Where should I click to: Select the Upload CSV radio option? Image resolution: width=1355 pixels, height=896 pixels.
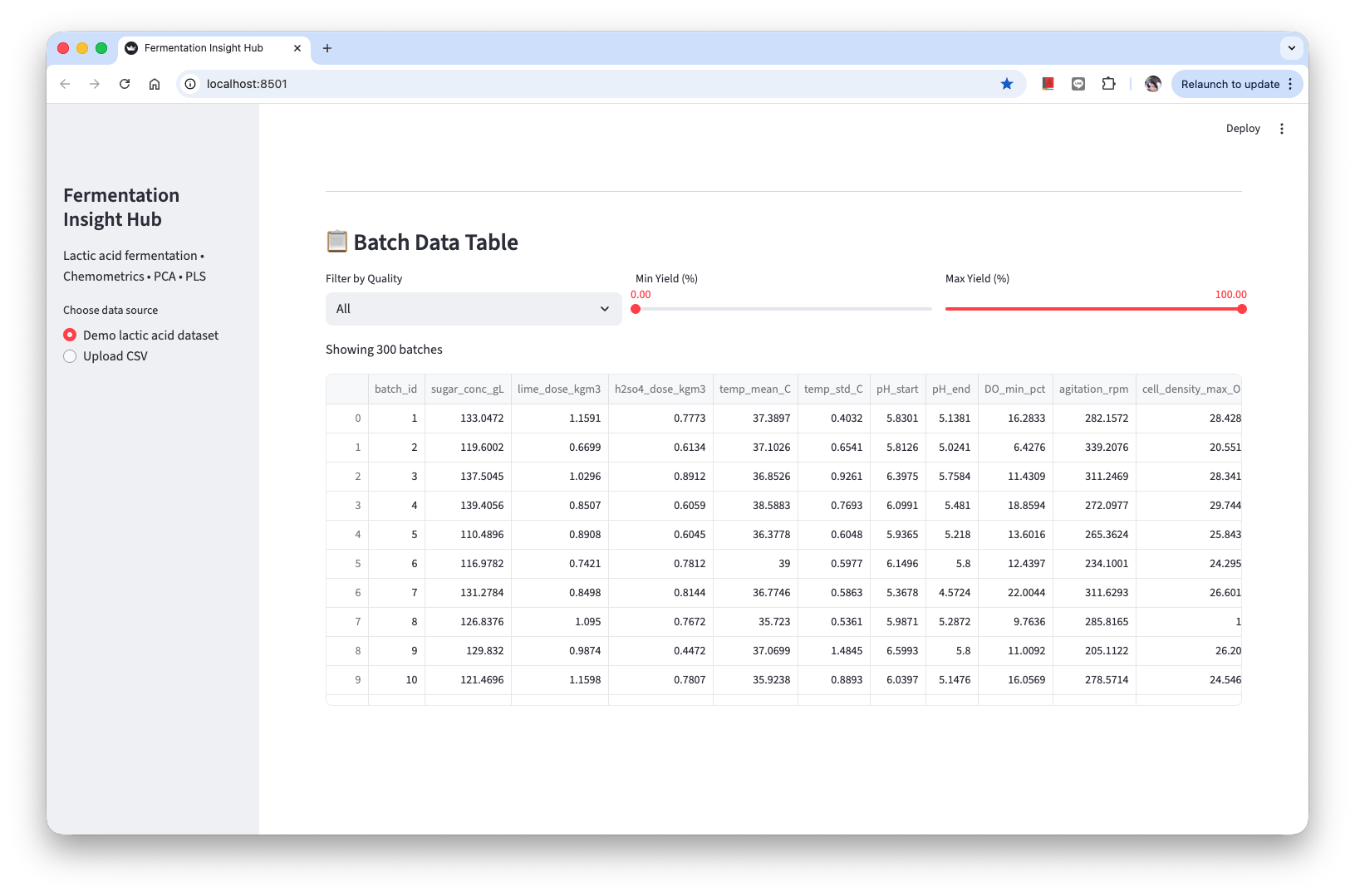pyautogui.click(x=70, y=356)
